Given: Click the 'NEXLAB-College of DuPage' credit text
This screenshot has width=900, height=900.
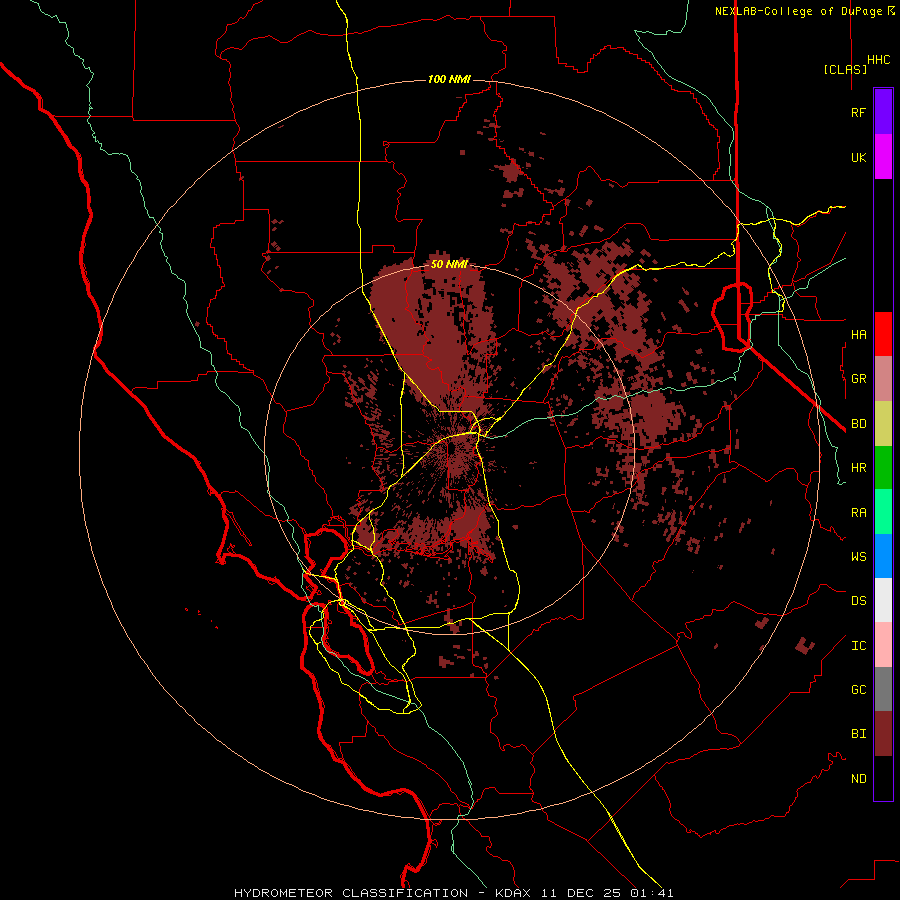Looking at the screenshot, I should click(x=798, y=11).
